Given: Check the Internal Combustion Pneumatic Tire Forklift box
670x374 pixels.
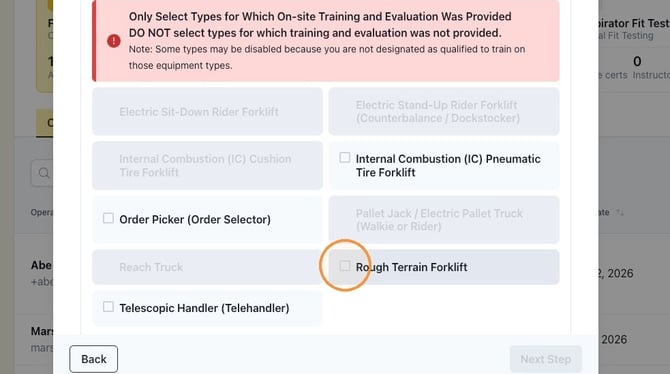Looking at the screenshot, I should [x=344, y=158].
